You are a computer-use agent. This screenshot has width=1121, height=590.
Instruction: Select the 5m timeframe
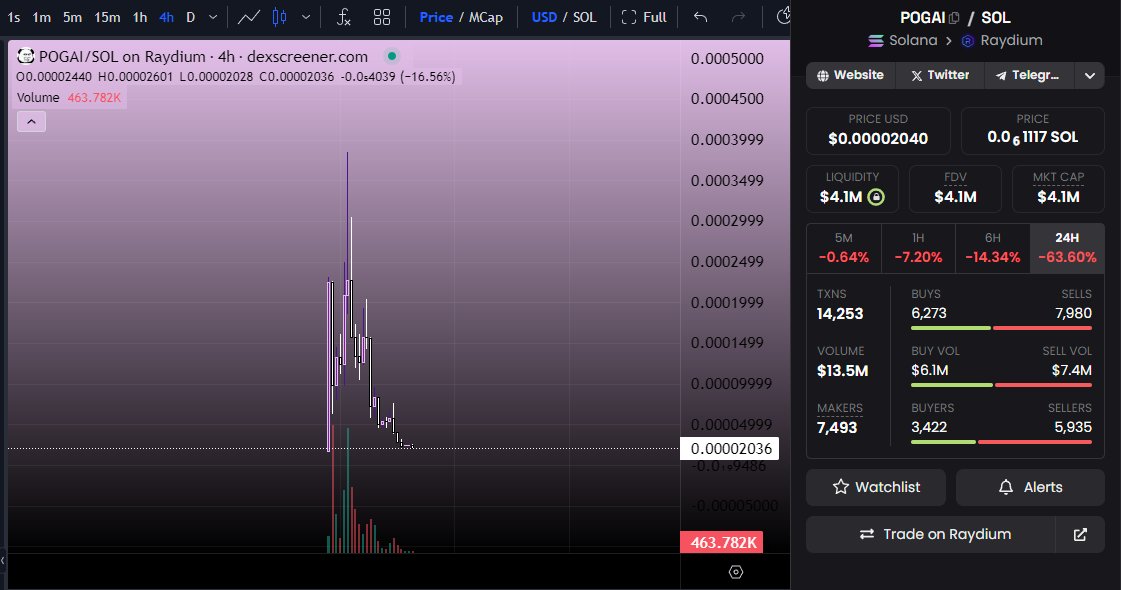pos(72,17)
